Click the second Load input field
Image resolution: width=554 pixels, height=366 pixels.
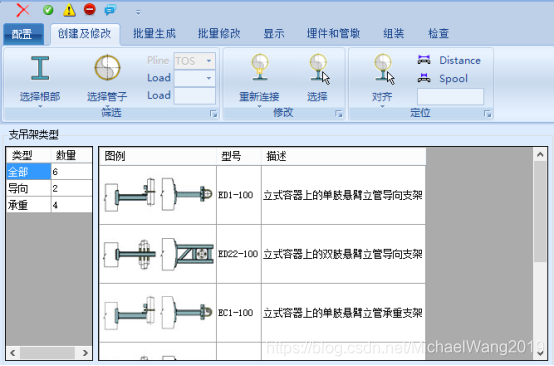point(194,95)
